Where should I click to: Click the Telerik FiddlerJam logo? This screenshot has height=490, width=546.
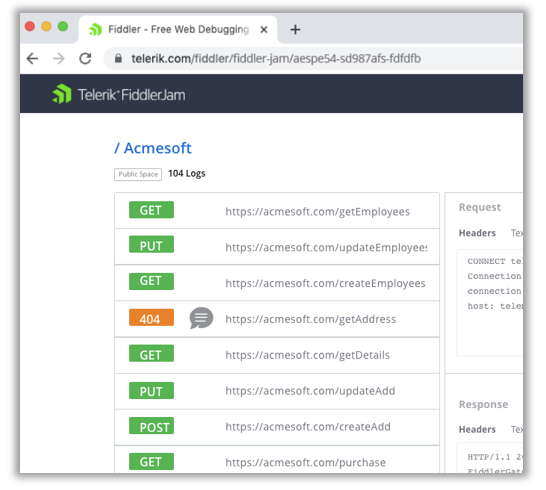click(x=119, y=94)
